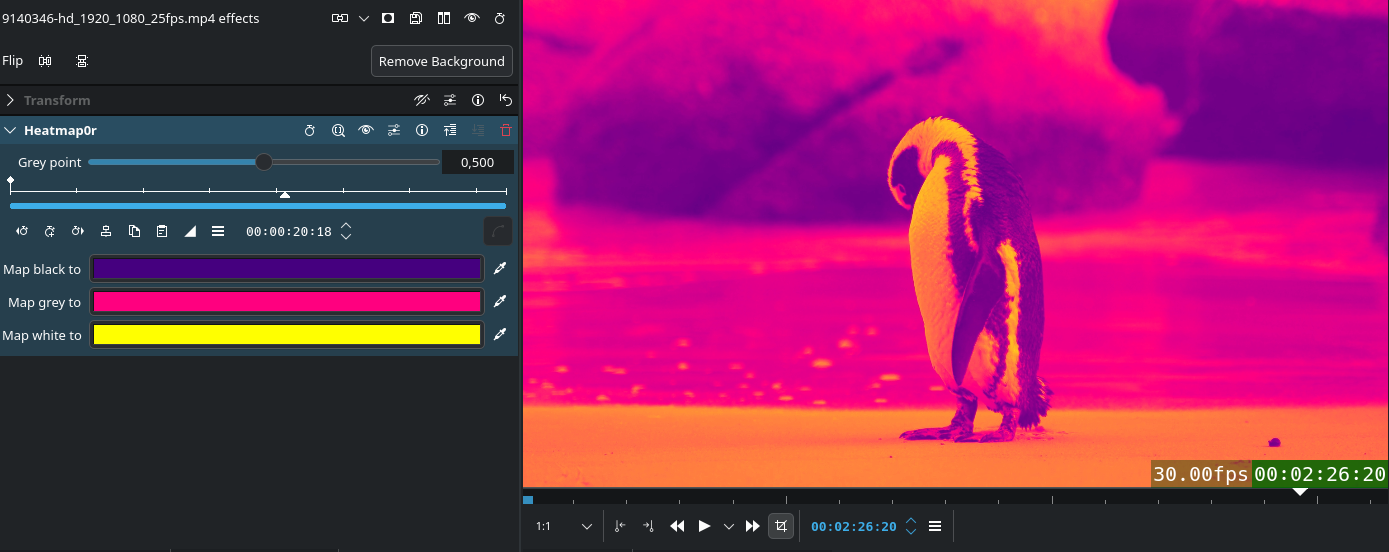
Task: Toggle the Transform effect's crossed-out eye
Action: [422, 100]
